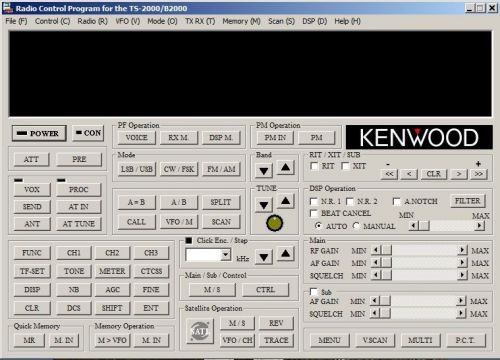This screenshot has height=360, width=500.
Task: Enable the A.NOTCH checkbox
Action: [397, 201]
